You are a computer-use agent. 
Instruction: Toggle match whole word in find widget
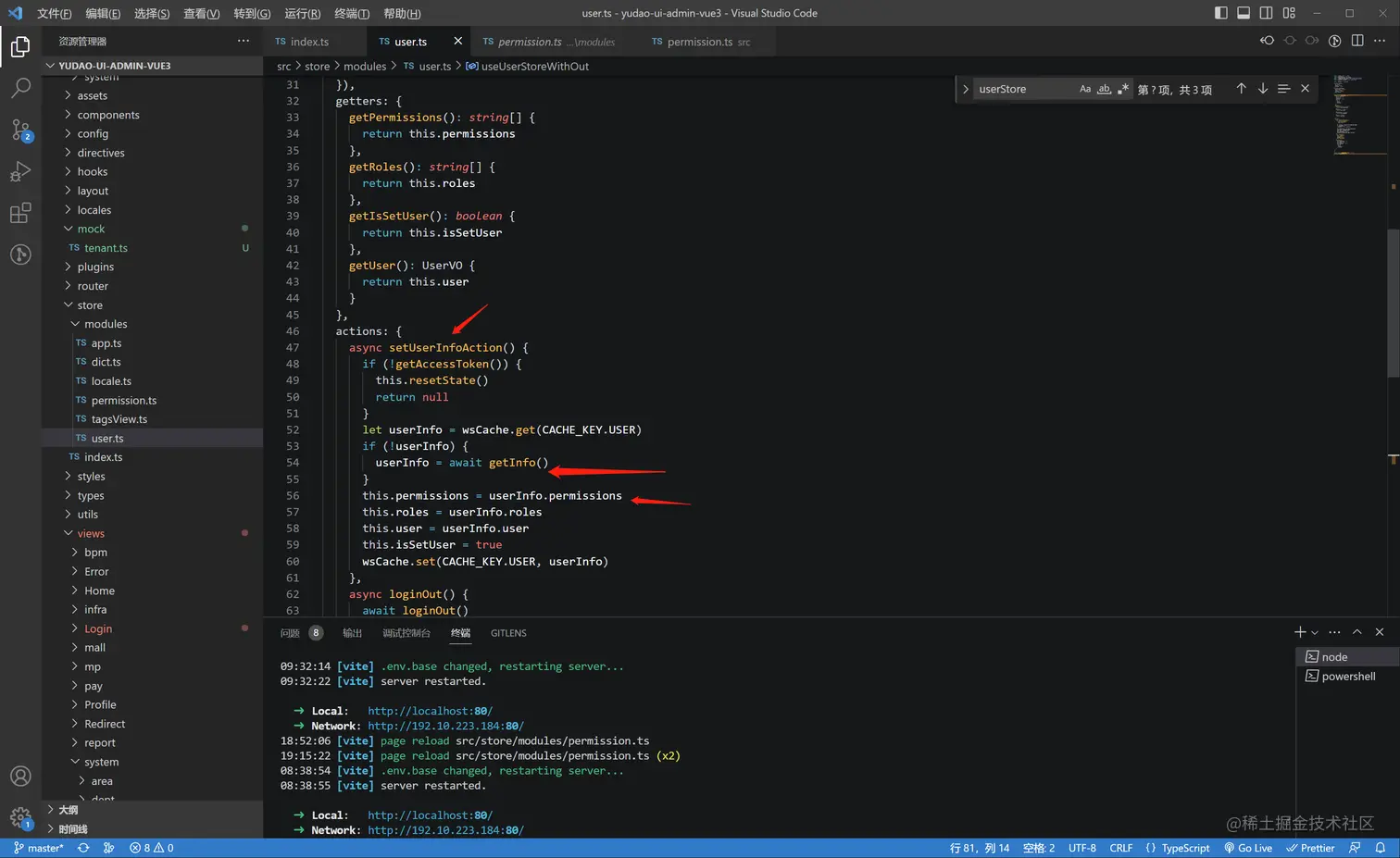(1104, 89)
